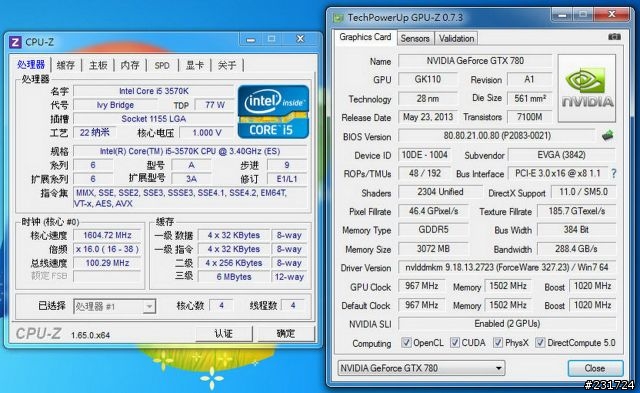This screenshot has height=393, width=640.
Task: Click the Close button in GPU-Z
Action: tap(595, 368)
